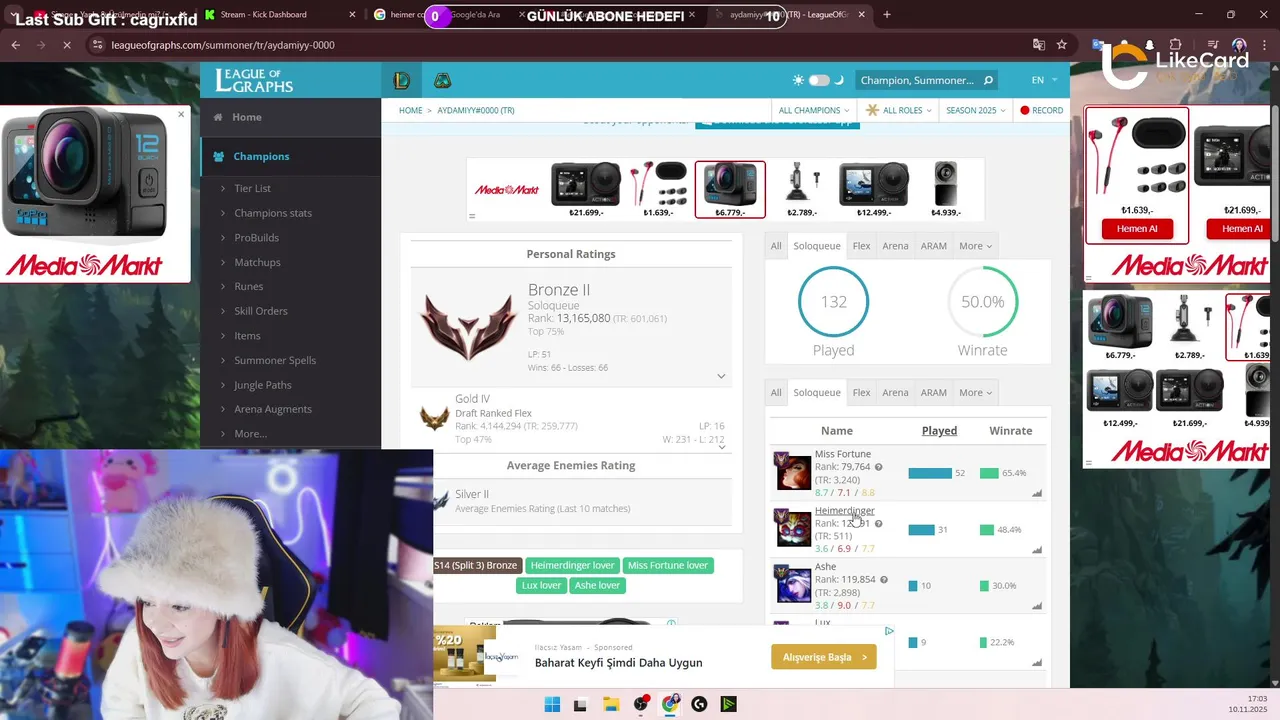Click the 50.0% winrate circle gauge

tap(982, 301)
